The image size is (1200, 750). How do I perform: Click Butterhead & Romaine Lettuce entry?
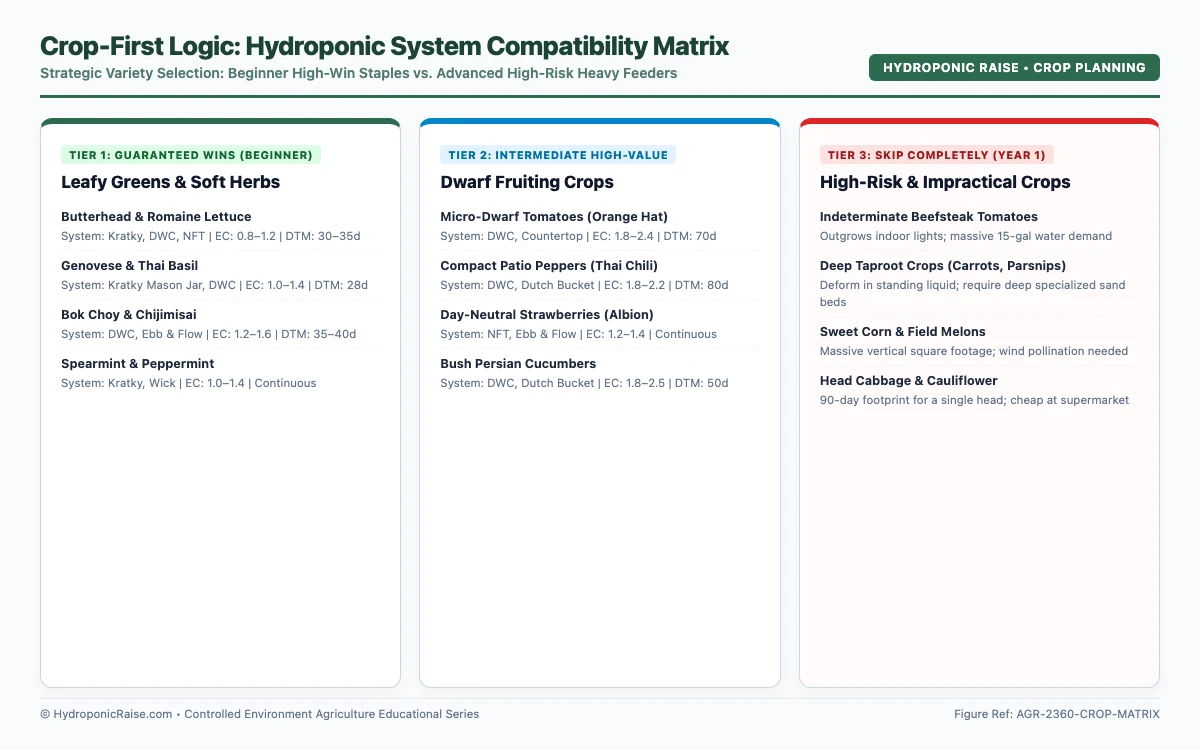tap(156, 217)
